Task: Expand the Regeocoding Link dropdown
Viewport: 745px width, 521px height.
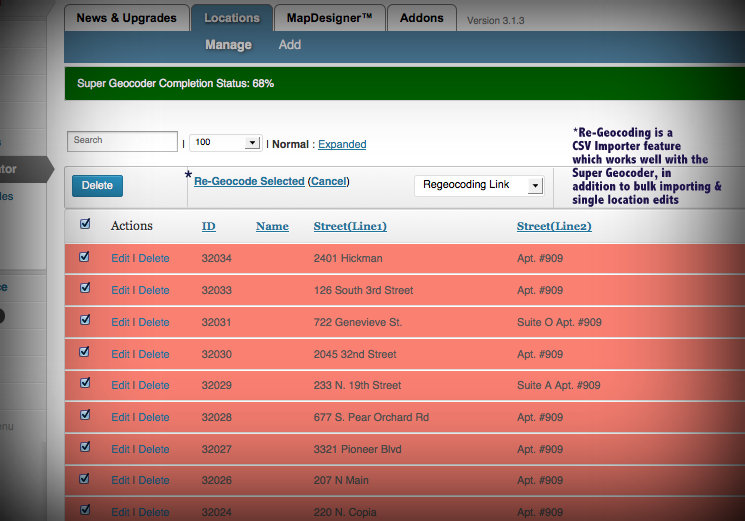Action: [478, 186]
